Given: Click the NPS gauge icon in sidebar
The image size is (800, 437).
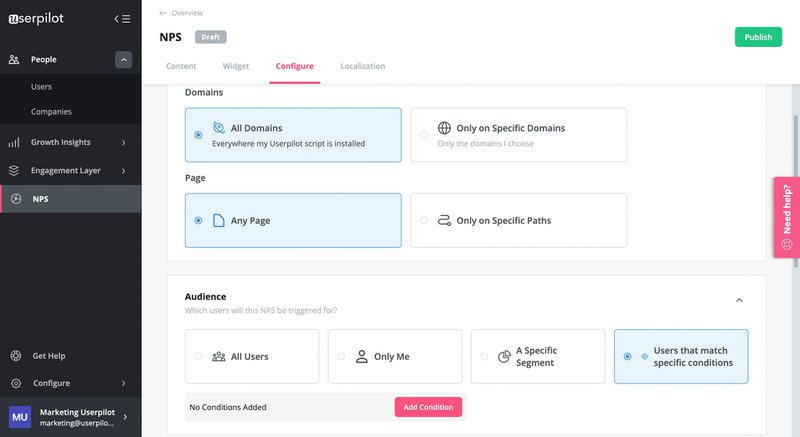Looking at the screenshot, I should tap(15, 199).
